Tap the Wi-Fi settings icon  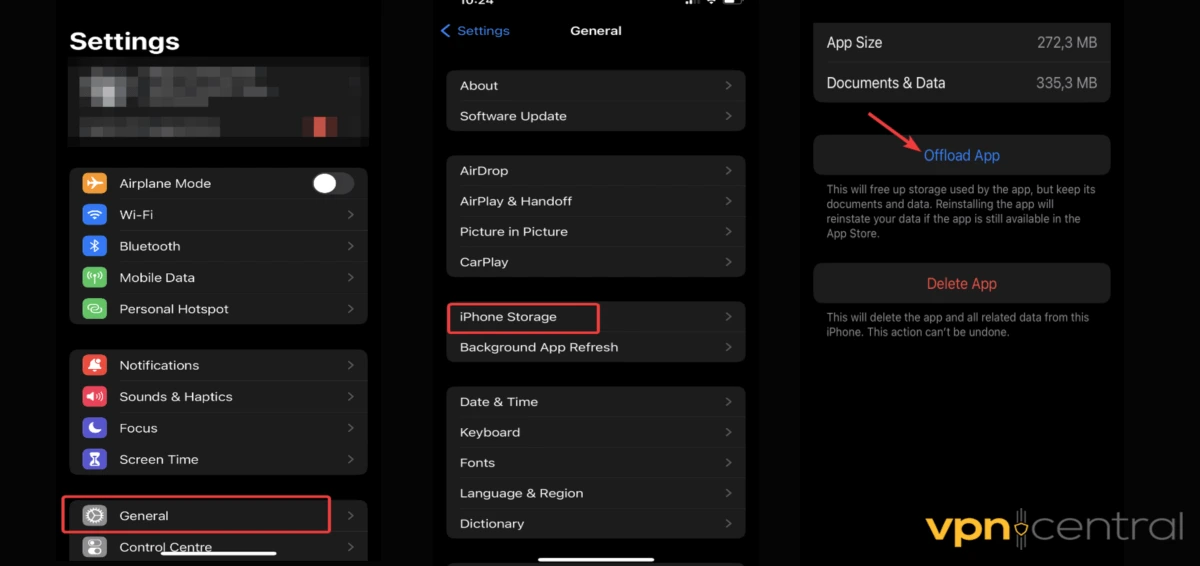point(95,215)
